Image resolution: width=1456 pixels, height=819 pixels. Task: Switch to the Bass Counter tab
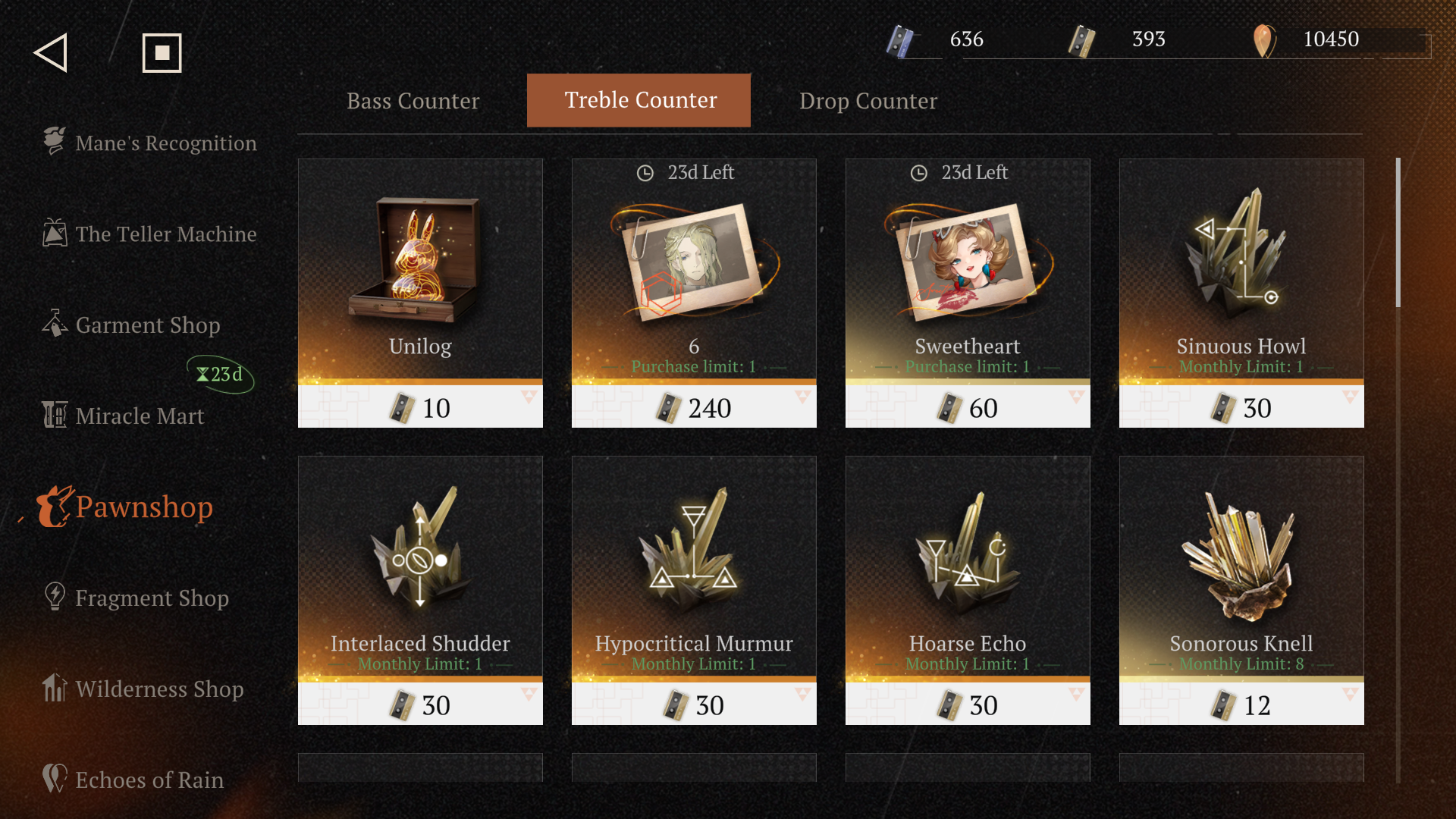(x=413, y=101)
